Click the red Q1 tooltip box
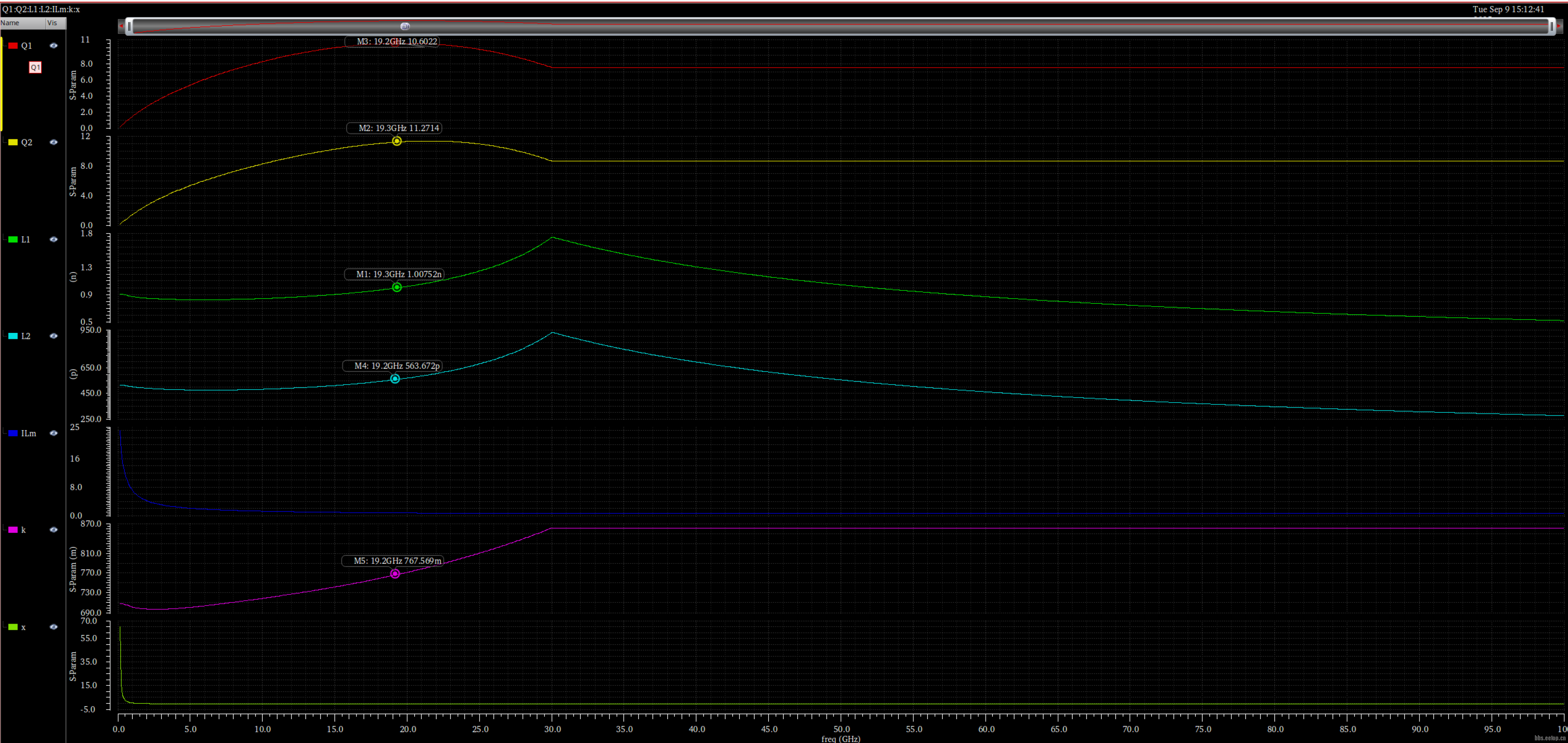1568x743 pixels. point(35,67)
